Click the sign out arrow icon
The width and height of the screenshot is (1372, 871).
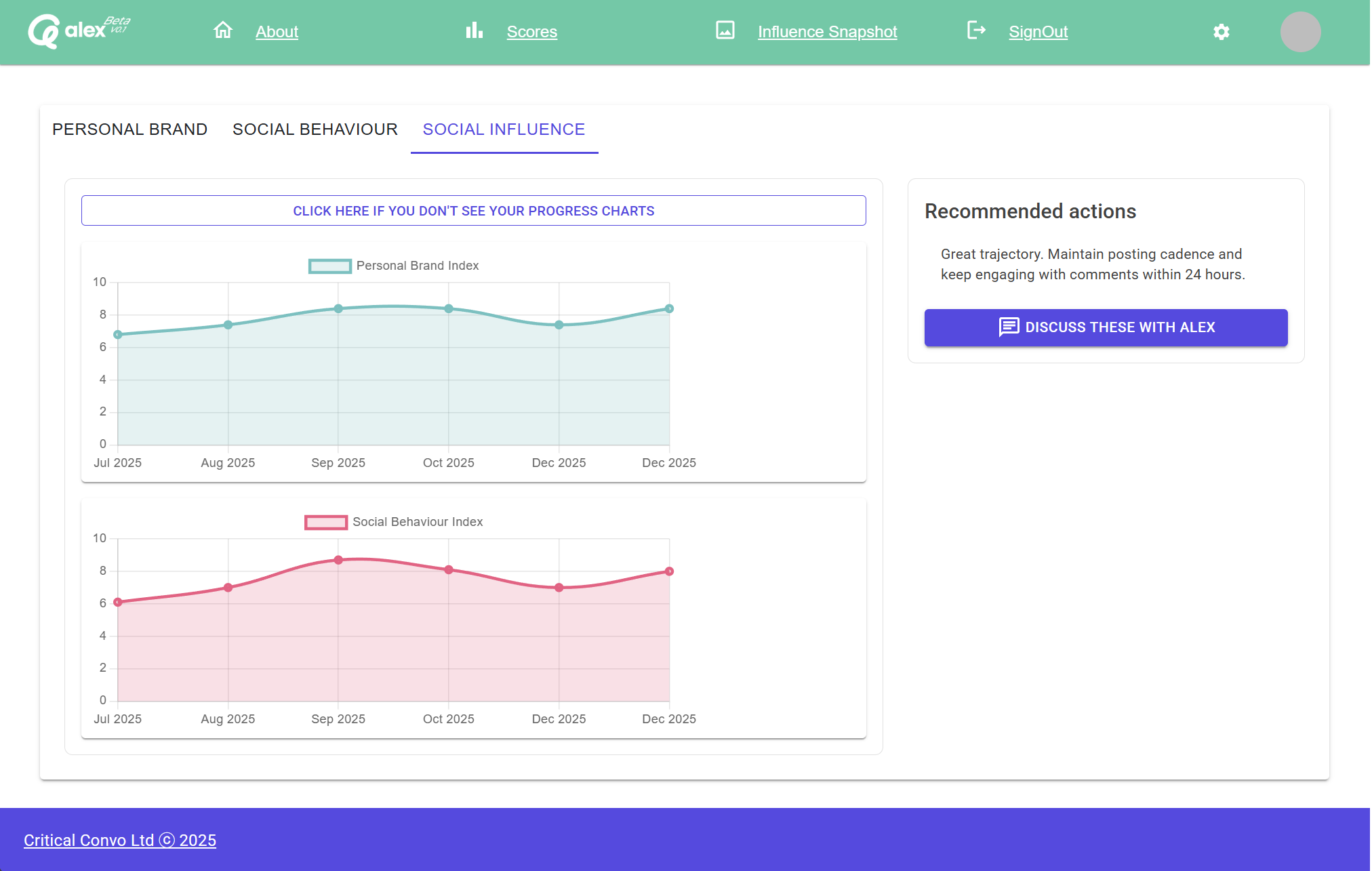(x=976, y=31)
